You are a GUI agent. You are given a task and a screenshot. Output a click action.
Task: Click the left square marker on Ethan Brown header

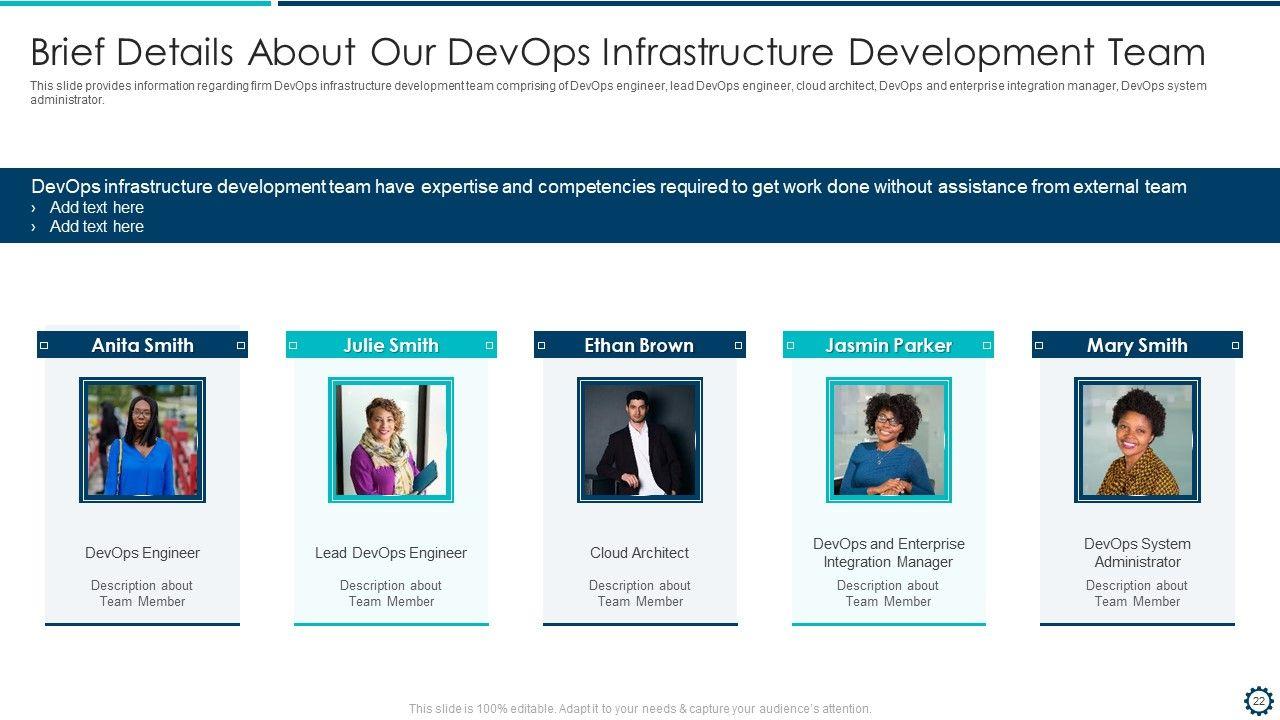(541, 346)
